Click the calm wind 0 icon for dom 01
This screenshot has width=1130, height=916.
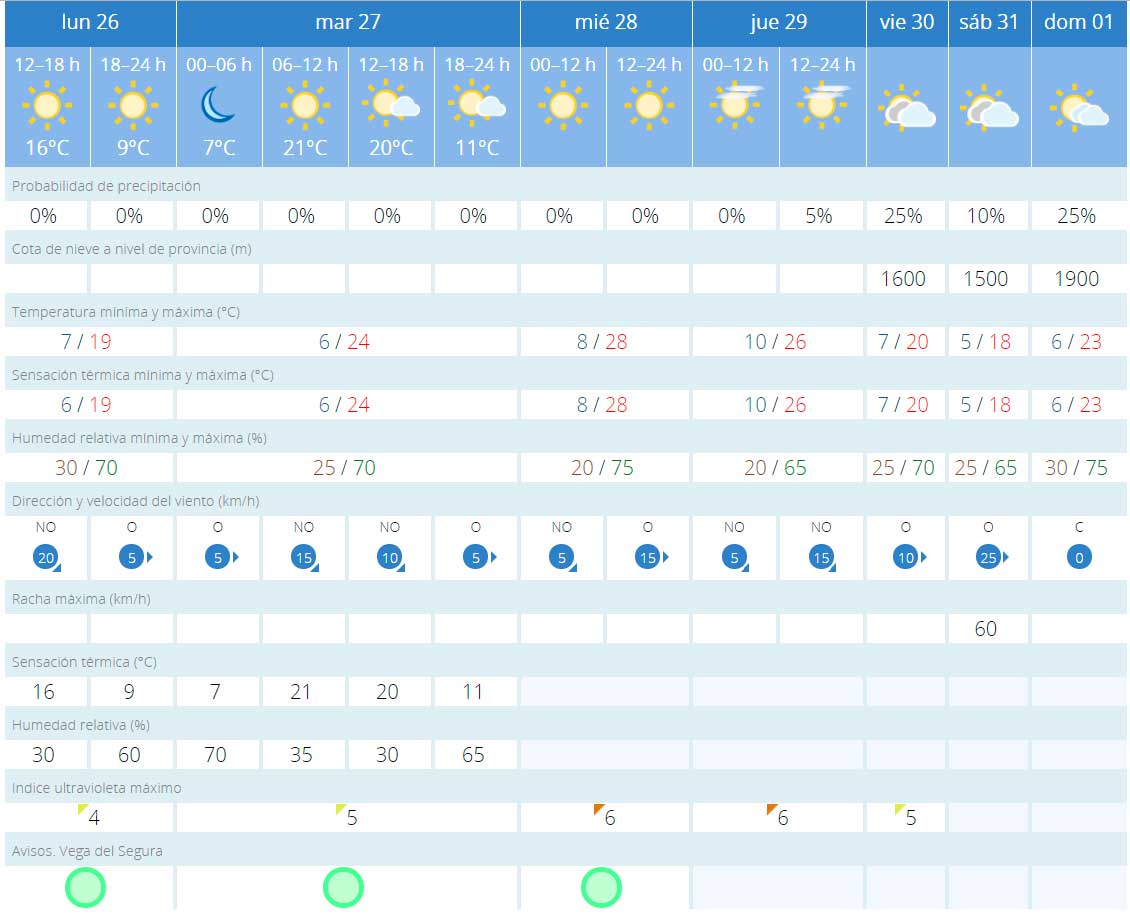(1079, 557)
